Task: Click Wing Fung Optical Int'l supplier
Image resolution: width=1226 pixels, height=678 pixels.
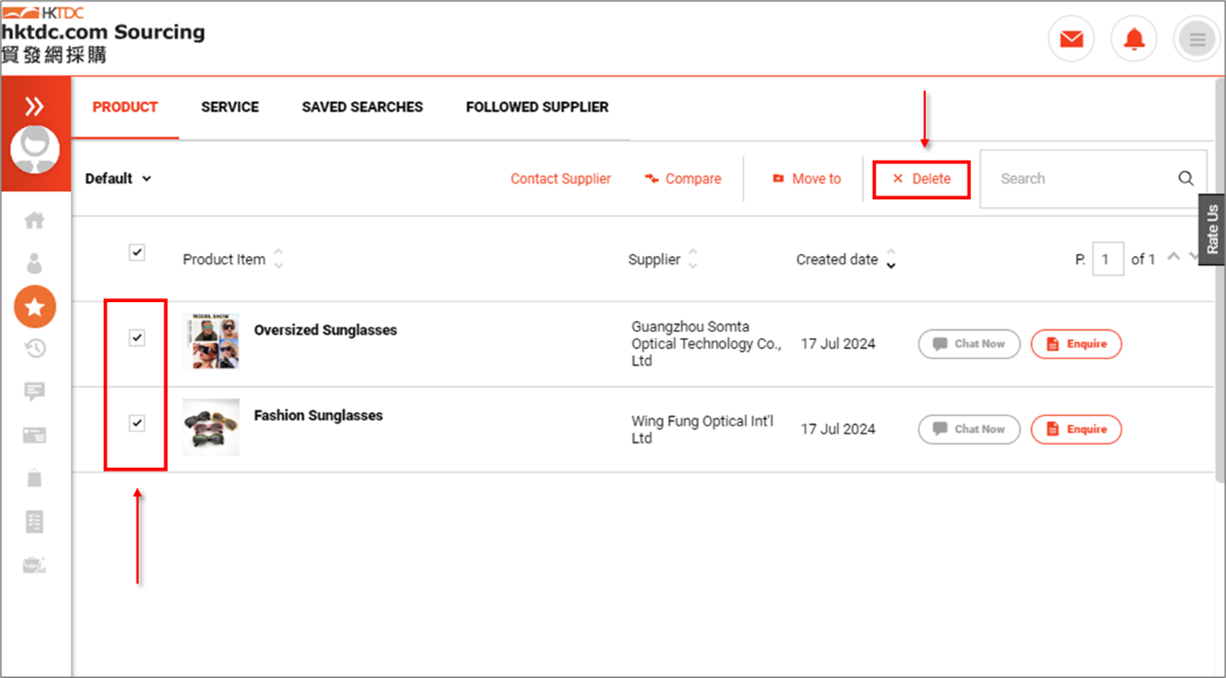Action: pyautogui.click(x=702, y=430)
